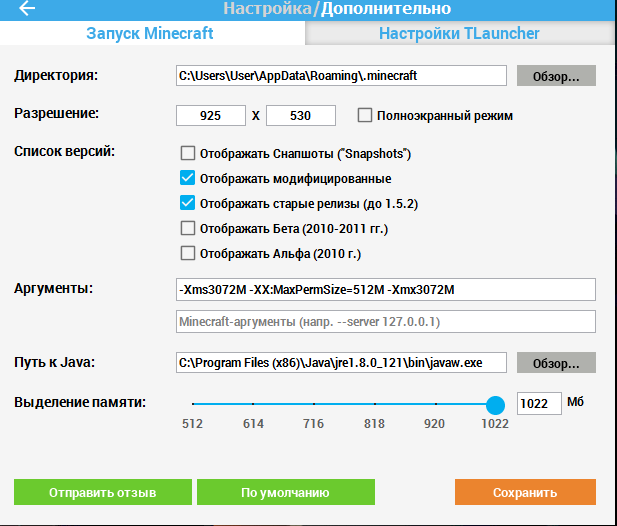Browse for Java with the lower Обзор button
Image resolution: width=617 pixels, height=526 pixels.
(x=556, y=362)
